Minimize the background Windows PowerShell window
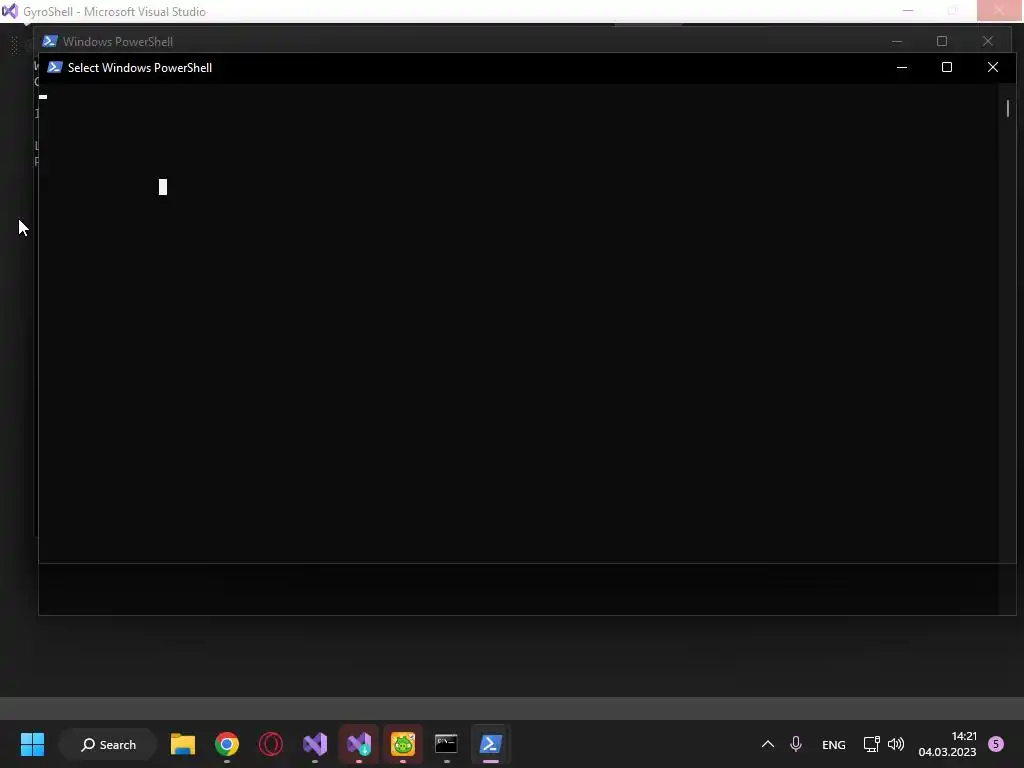The image size is (1024, 768). pos(897,41)
